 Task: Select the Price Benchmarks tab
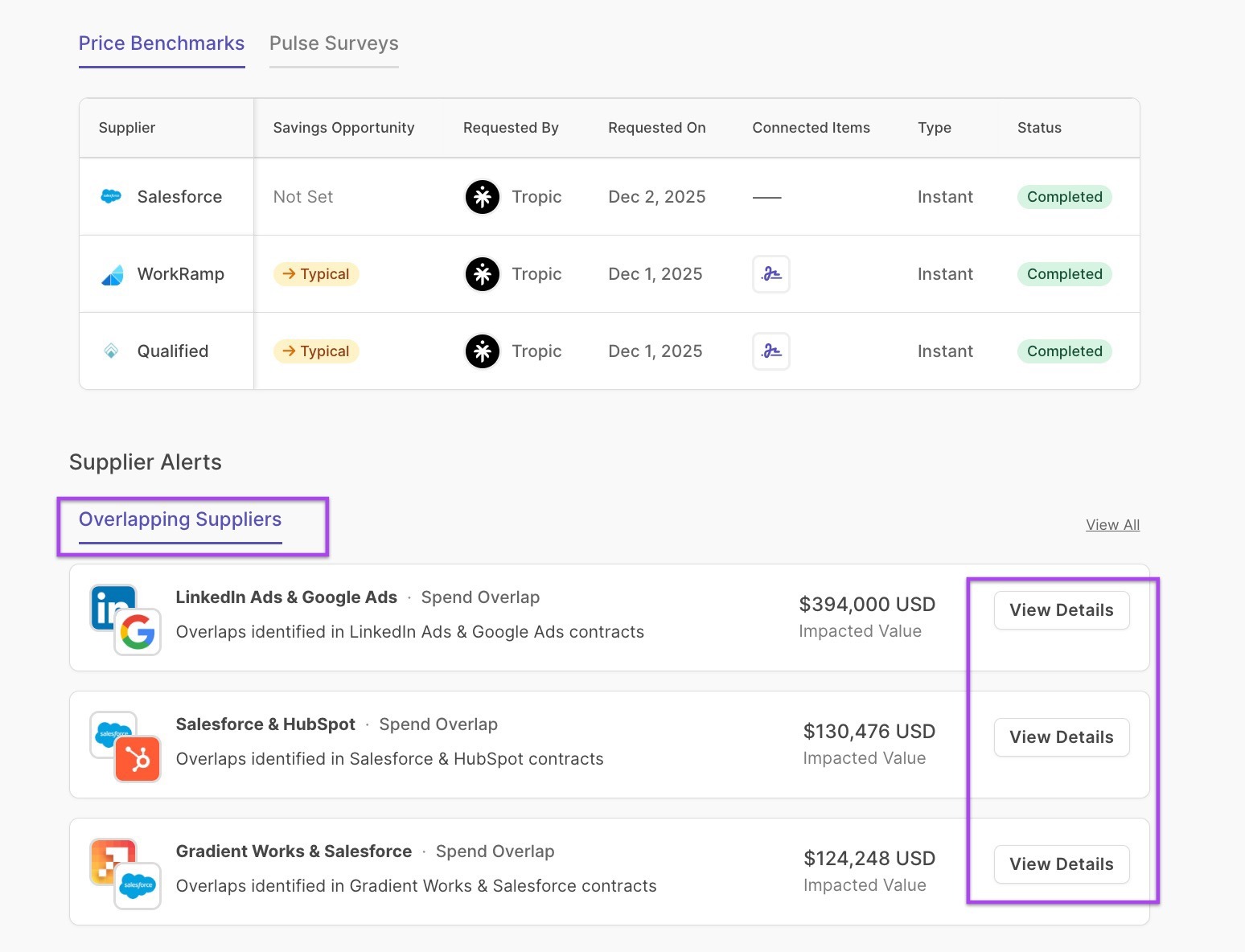tap(162, 43)
